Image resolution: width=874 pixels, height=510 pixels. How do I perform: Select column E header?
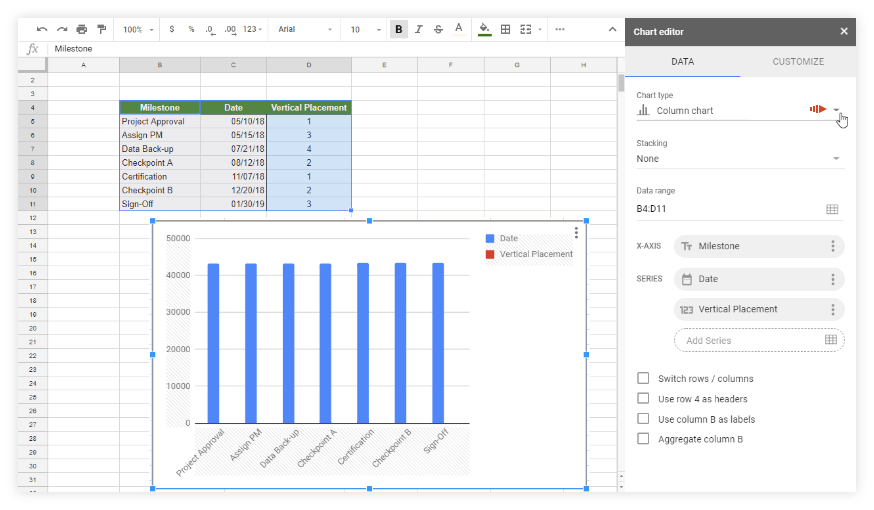click(384, 65)
